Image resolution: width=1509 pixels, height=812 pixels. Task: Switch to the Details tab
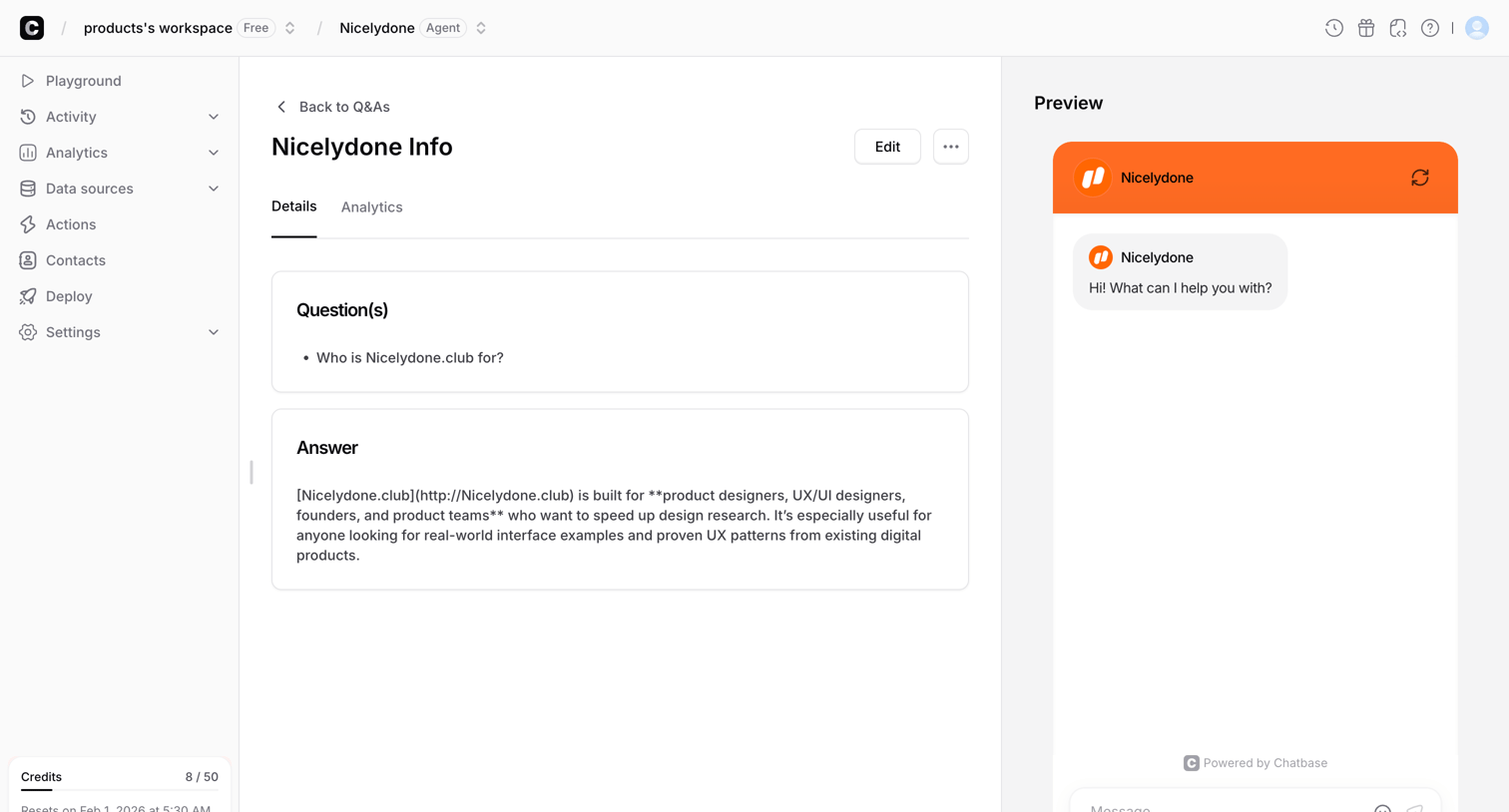point(293,206)
